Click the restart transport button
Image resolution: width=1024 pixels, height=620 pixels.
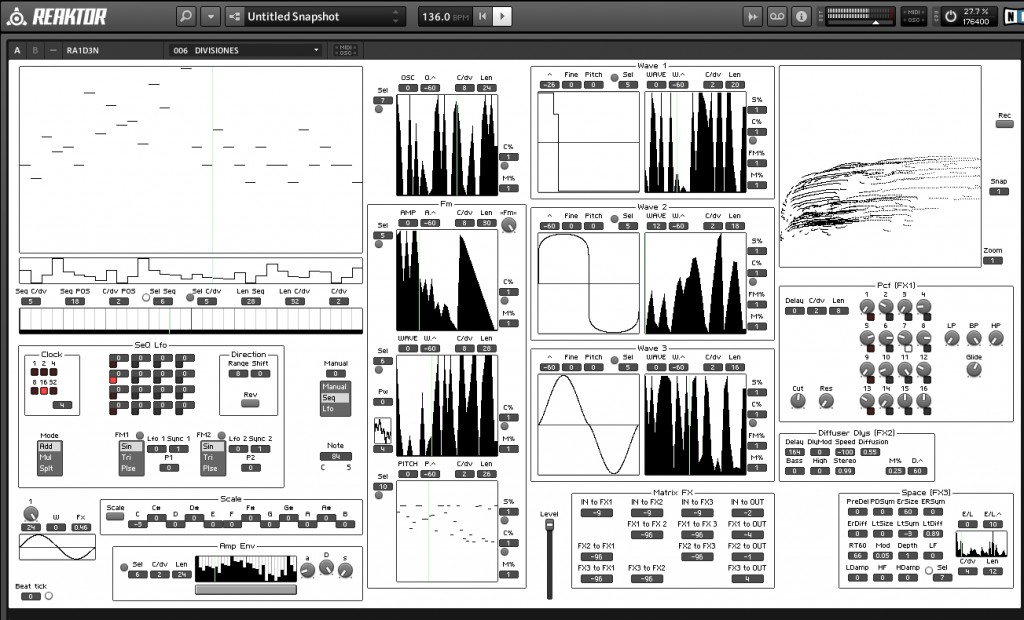[x=482, y=16]
